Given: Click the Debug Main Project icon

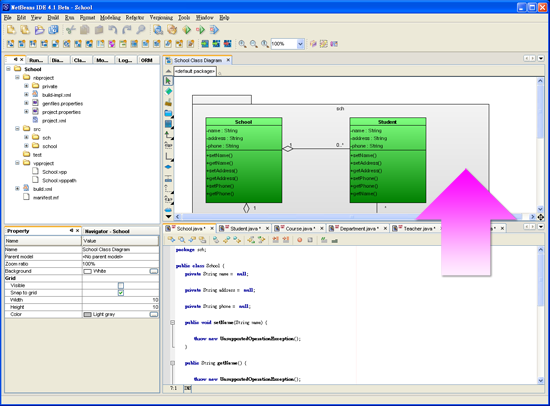Looking at the screenshot, I should (200, 30).
